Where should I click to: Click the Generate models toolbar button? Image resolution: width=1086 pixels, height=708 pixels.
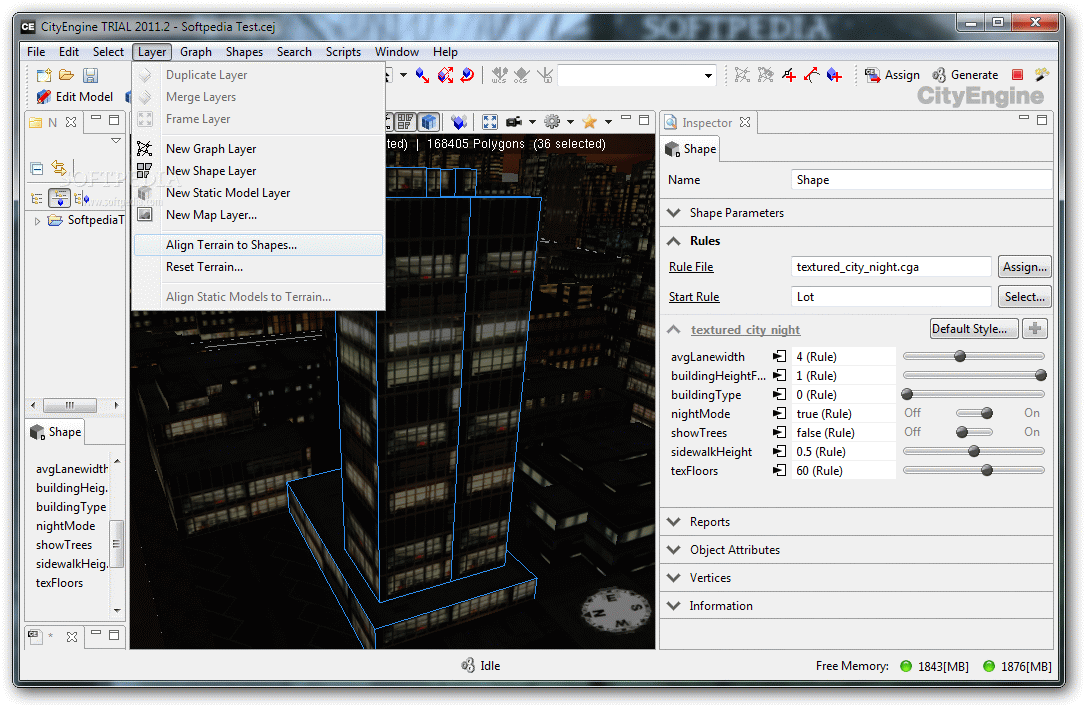point(965,75)
